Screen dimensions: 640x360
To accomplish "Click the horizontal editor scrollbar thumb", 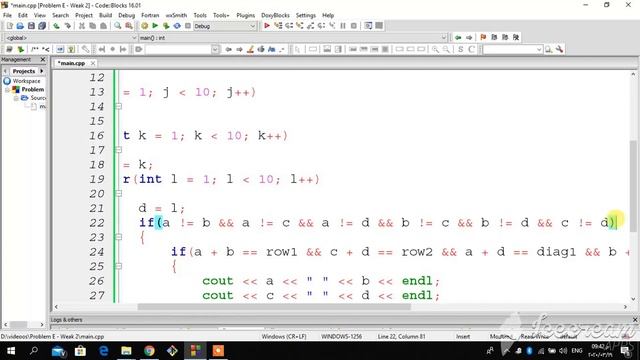I will coord(274,307).
